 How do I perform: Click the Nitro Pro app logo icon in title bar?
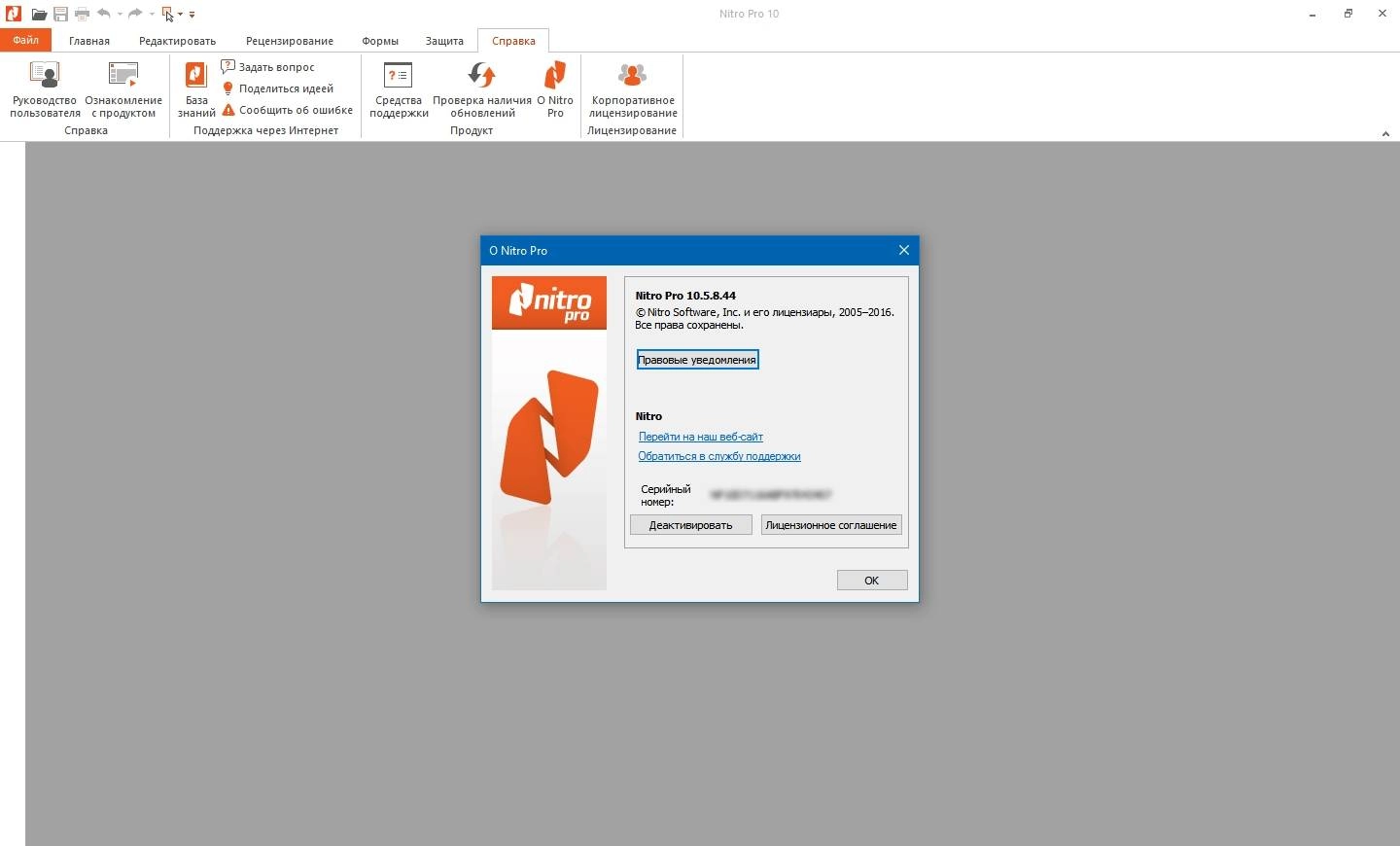click(x=14, y=14)
